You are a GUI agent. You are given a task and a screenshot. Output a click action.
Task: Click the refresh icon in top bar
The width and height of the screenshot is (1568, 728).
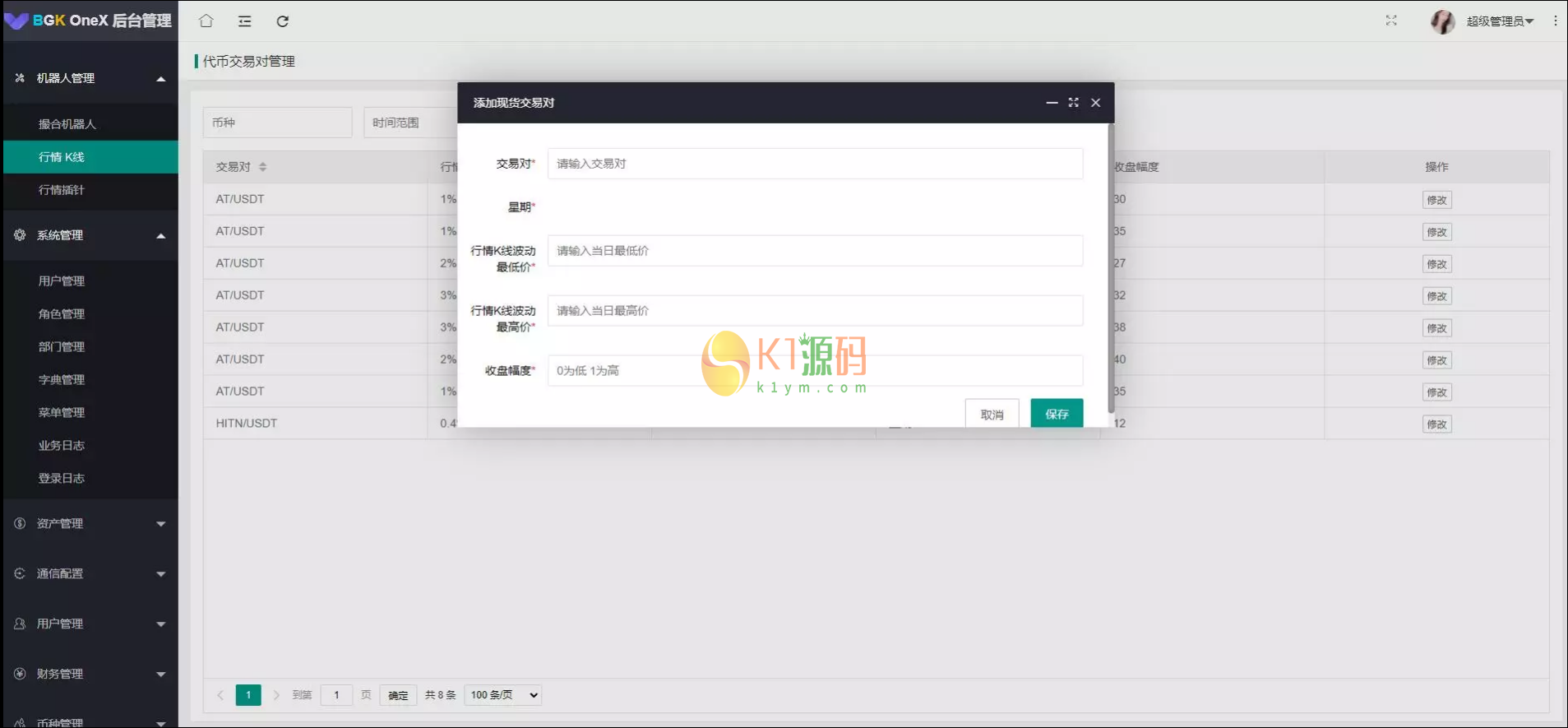(x=283, y=21)
